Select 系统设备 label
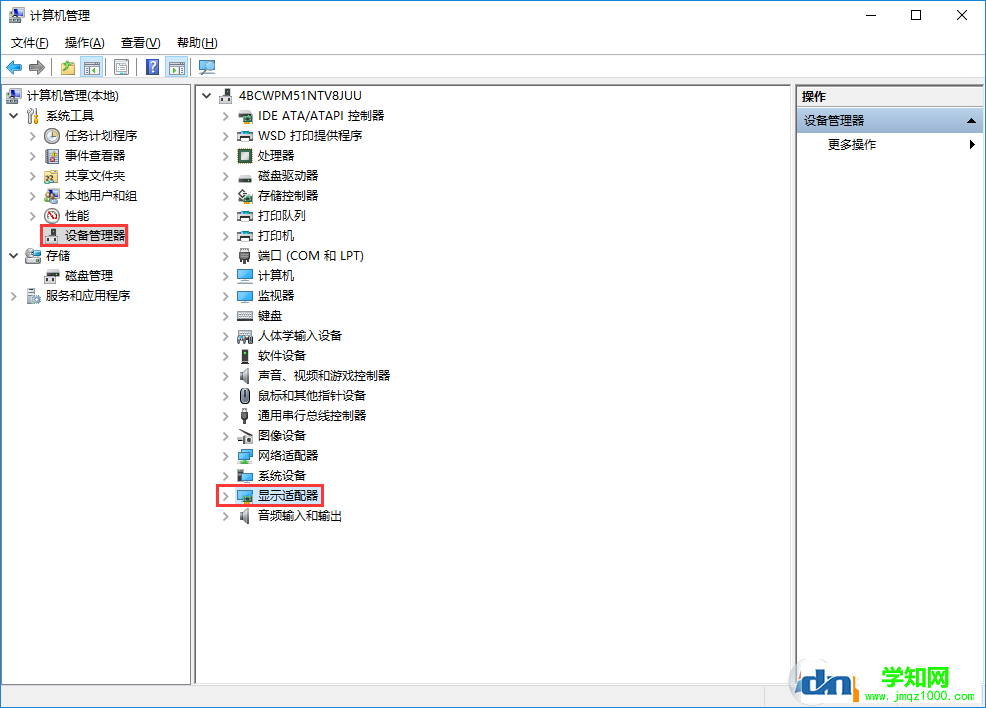986x708 pixels. [282, 476]
